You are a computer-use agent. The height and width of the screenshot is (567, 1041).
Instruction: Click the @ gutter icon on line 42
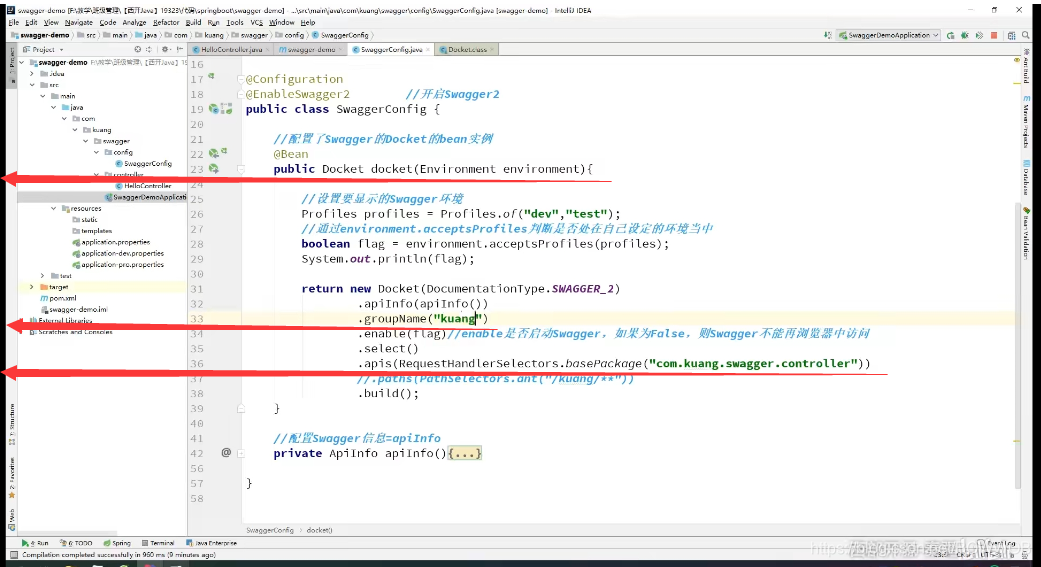(226, 453)
